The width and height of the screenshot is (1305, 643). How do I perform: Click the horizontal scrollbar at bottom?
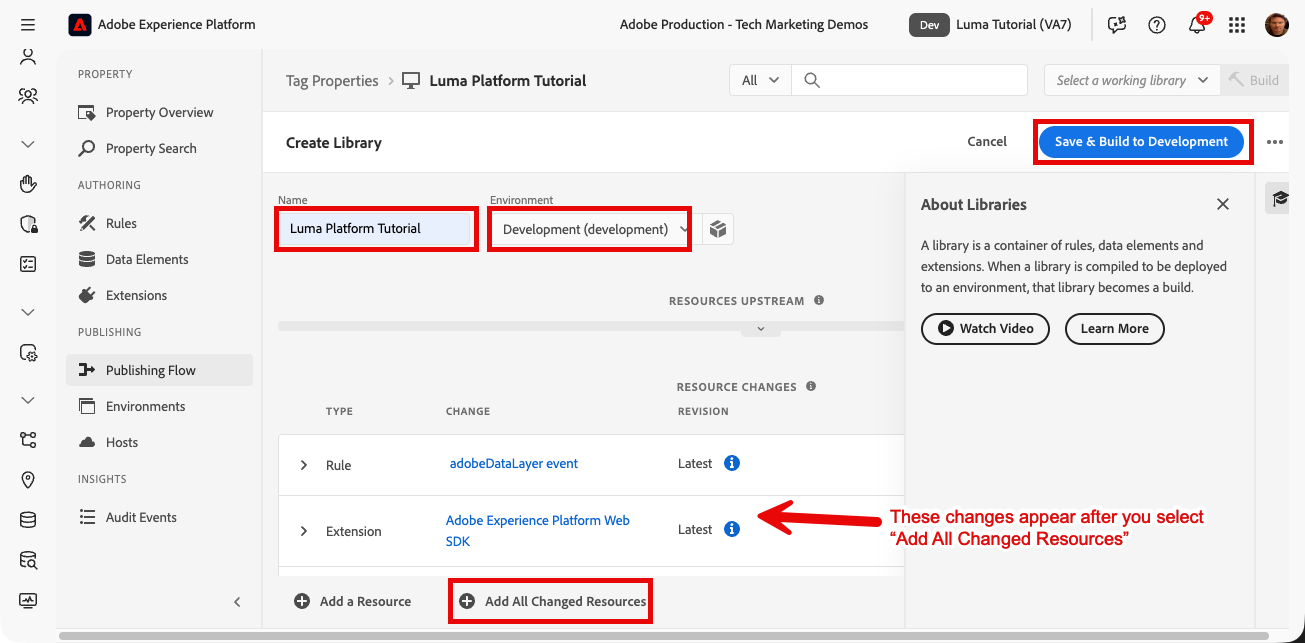664,636
